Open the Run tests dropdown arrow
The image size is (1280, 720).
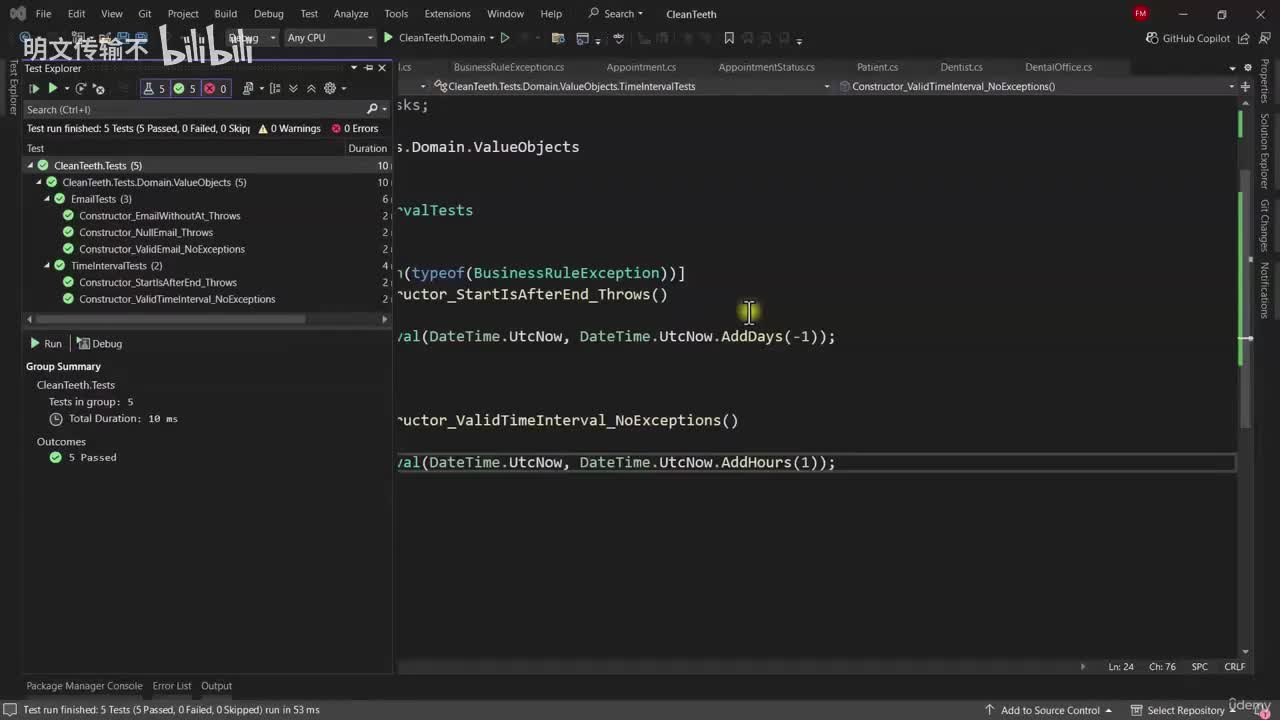click(x=67, y=89)
